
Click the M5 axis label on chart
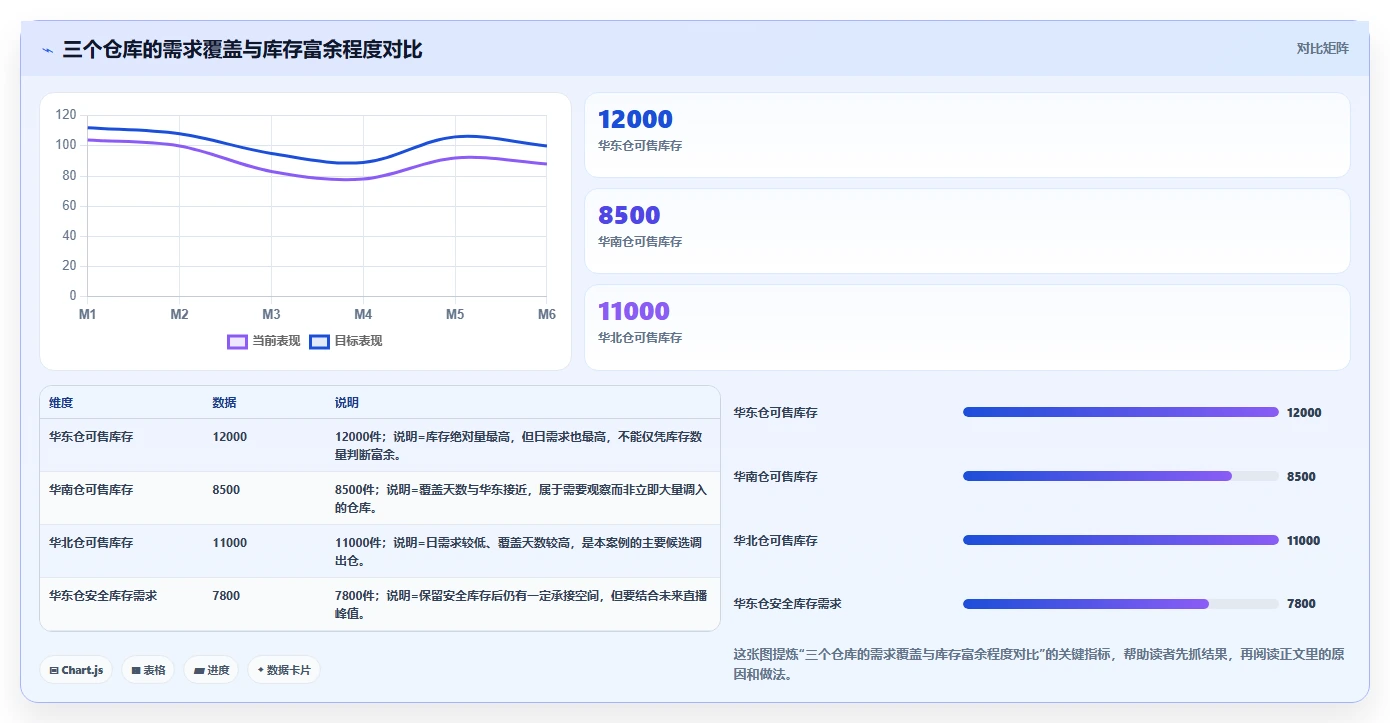pyautogui.click(x=455, y=314)
